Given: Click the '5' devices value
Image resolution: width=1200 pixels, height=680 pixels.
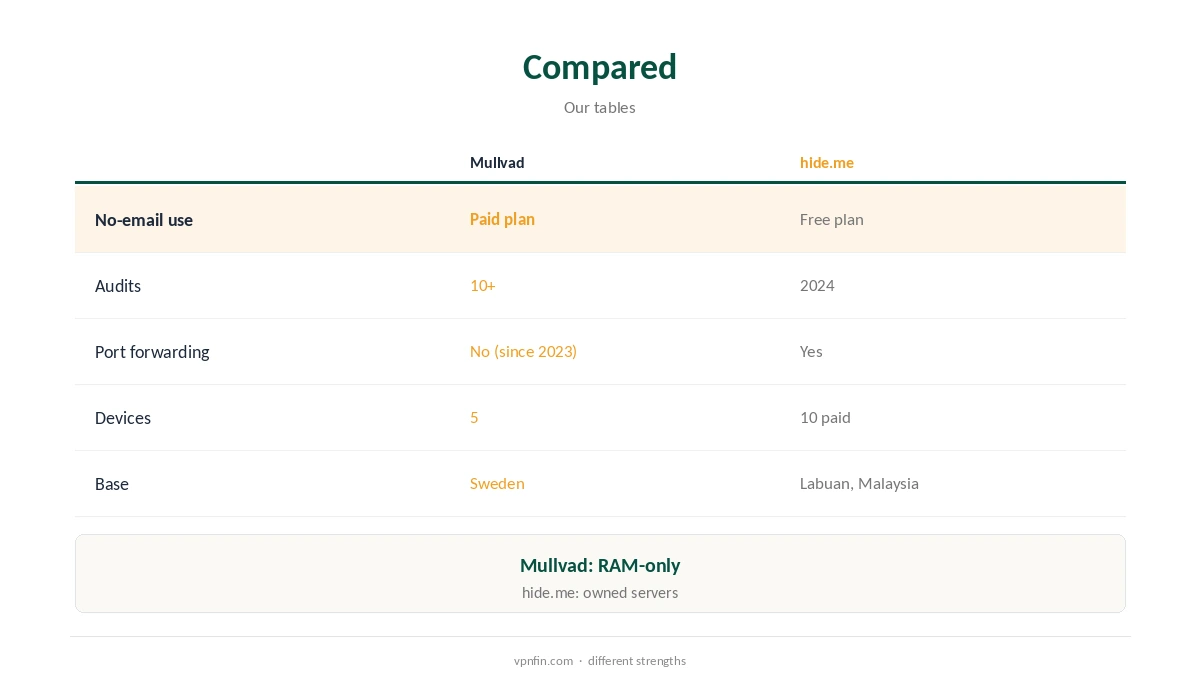Looking at the screenshot, I should (x=474, y=417).
